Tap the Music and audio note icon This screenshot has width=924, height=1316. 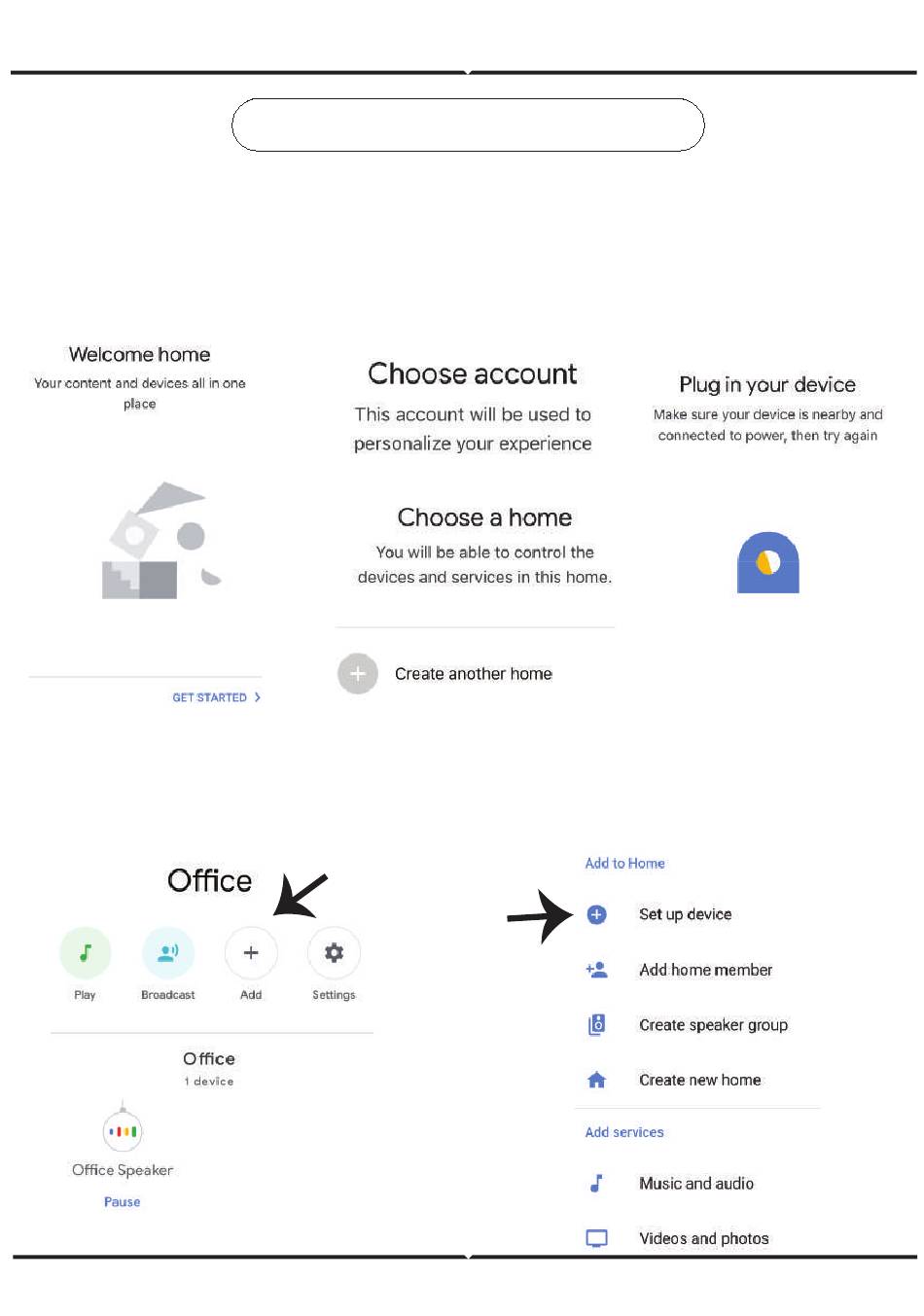[596, 1183]
